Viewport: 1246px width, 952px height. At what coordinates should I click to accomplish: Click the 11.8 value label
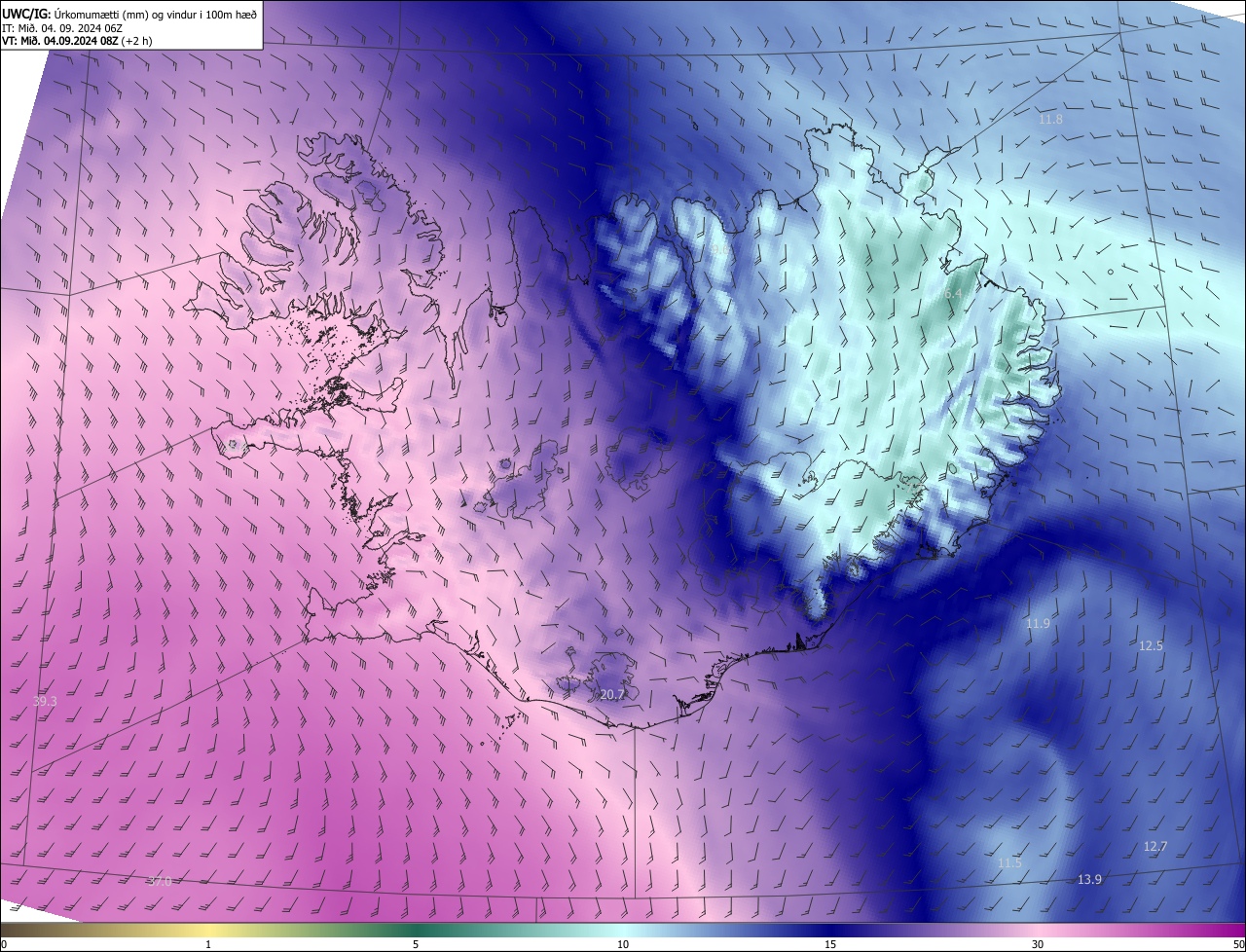pos(1050,119)
